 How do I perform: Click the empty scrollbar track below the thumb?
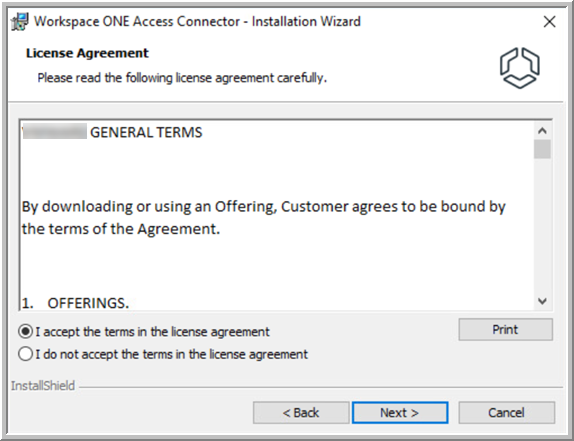click(542, 226)
